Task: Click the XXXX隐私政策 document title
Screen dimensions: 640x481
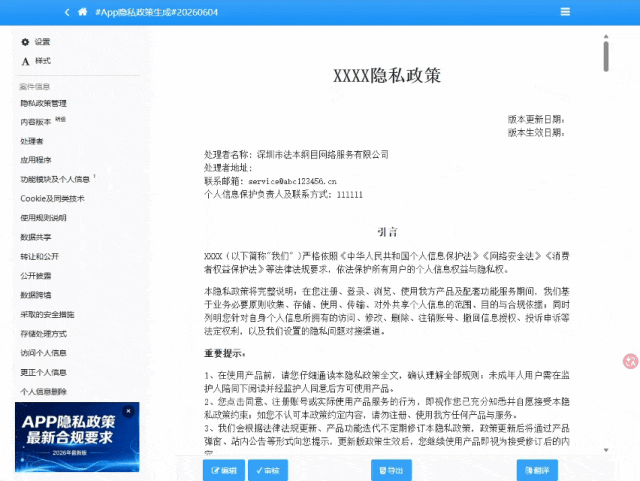Action: (387, 76)
